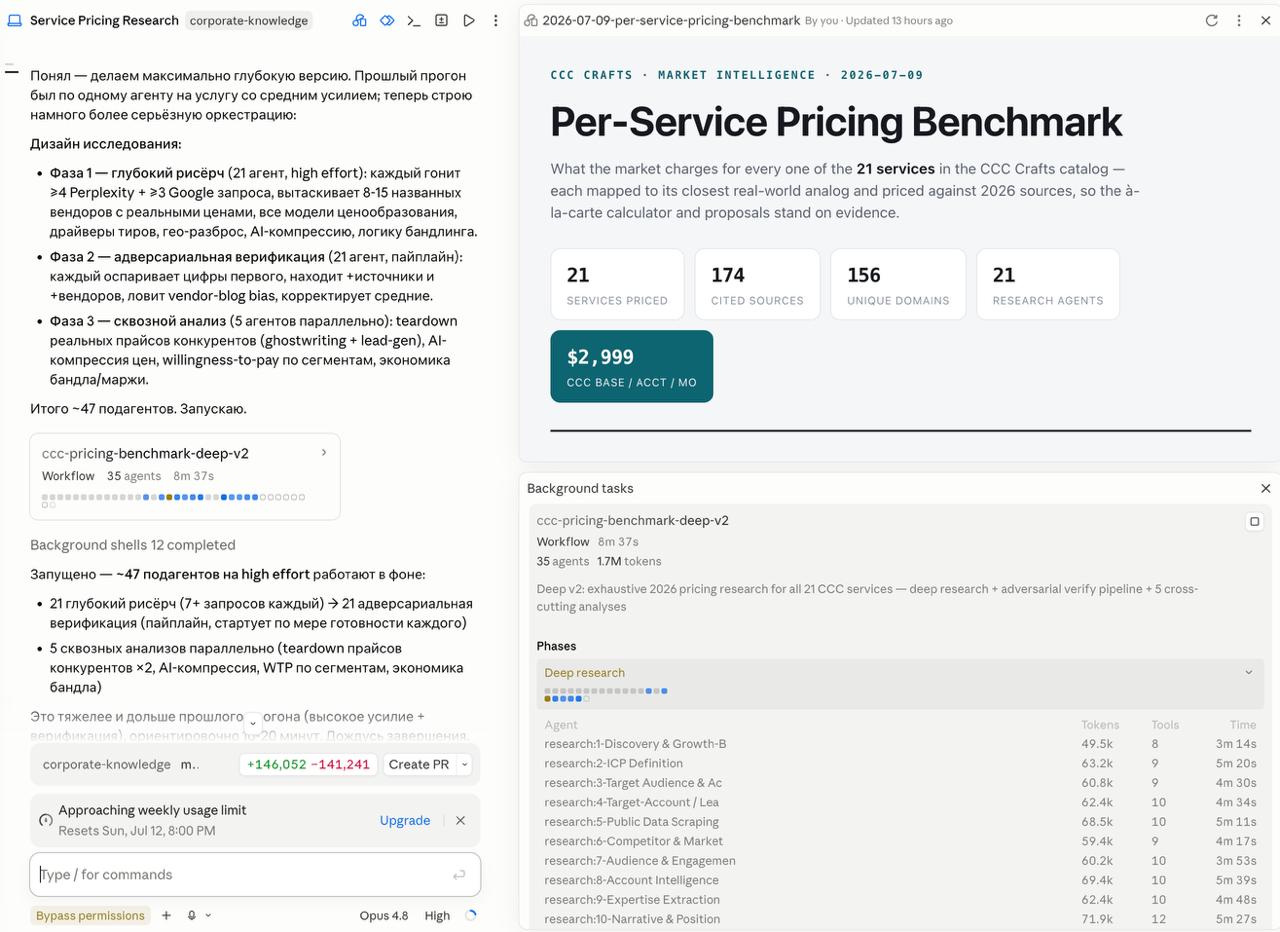1280x932 pixels.
Task: Open the dropdown arrow next to the microphone
Action: pos(208,915)
